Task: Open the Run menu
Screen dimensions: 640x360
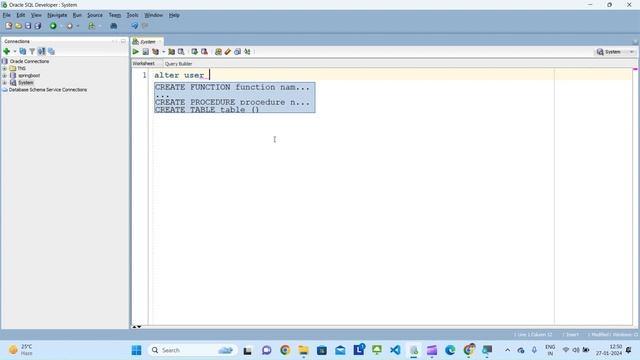Action: (x=77, y=15)
